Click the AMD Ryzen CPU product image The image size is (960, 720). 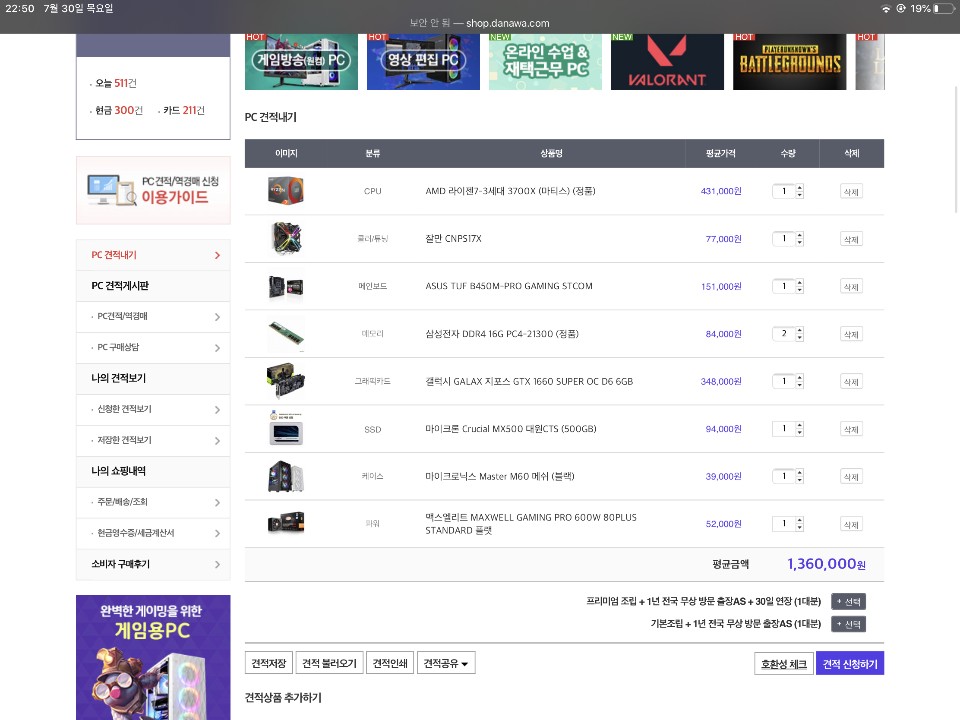tap(286, 190)
